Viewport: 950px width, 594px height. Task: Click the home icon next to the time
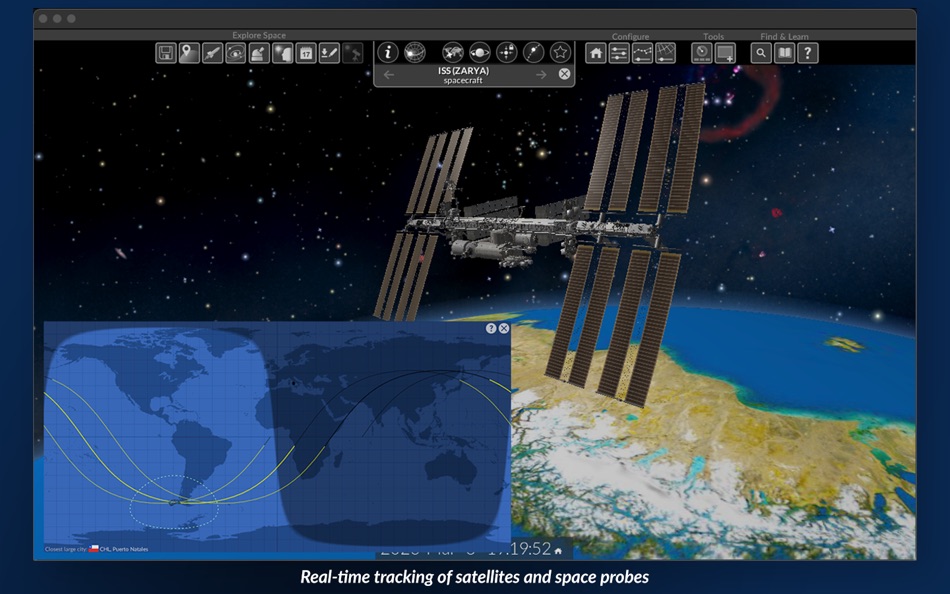558,551
